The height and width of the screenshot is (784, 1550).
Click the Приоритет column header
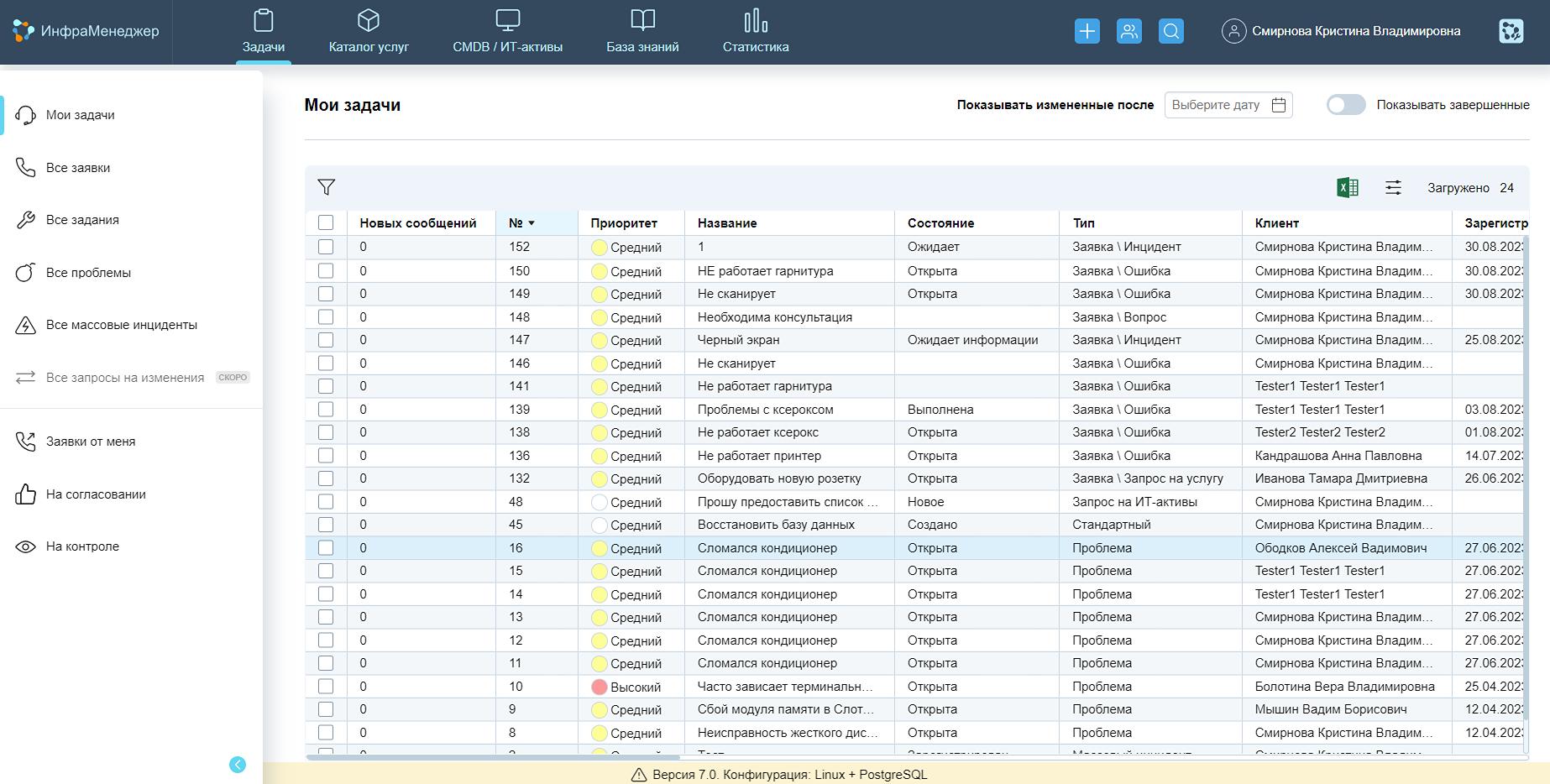pos(623,223)
